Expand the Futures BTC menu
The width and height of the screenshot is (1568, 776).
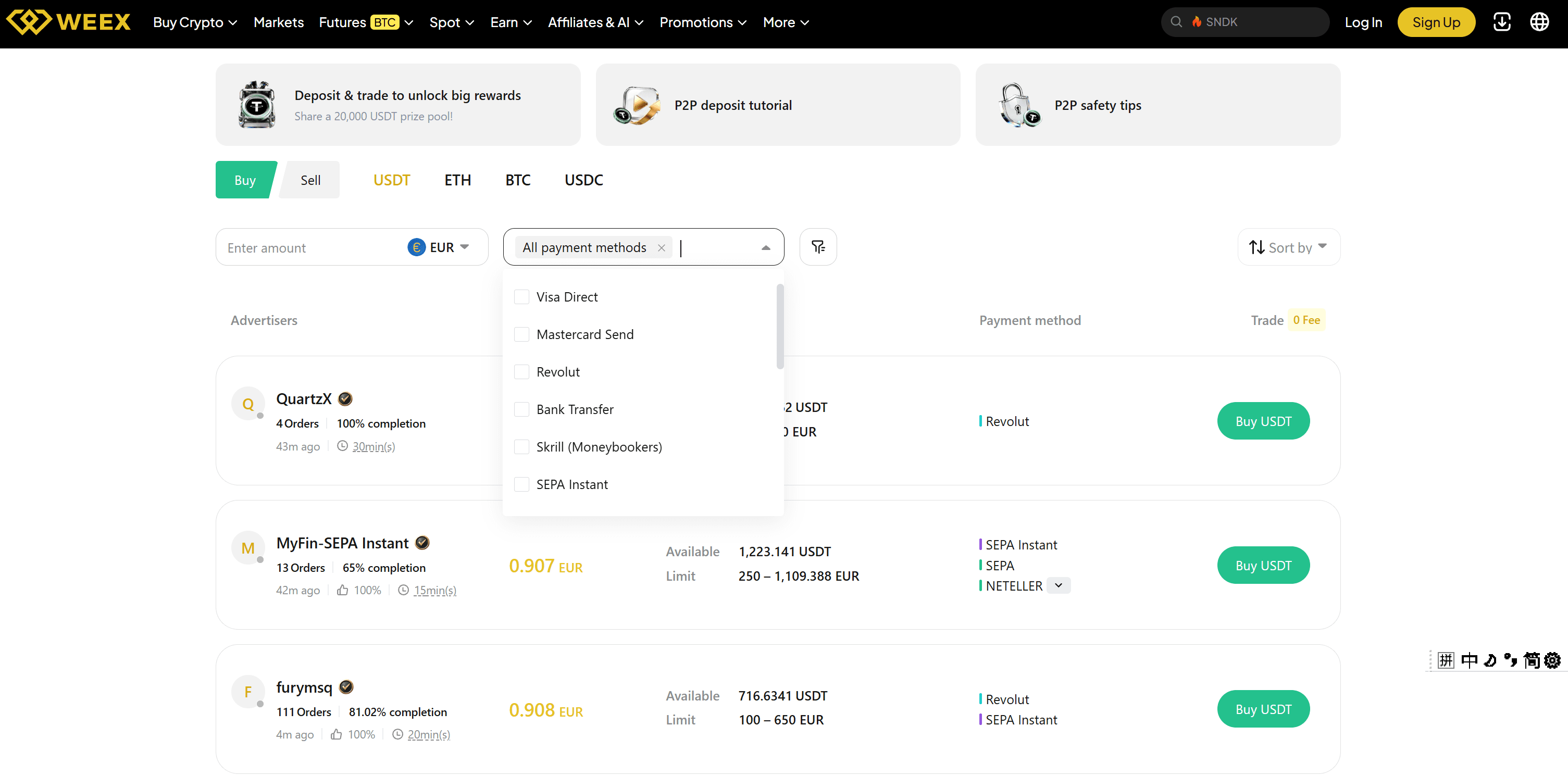[366, 22]
